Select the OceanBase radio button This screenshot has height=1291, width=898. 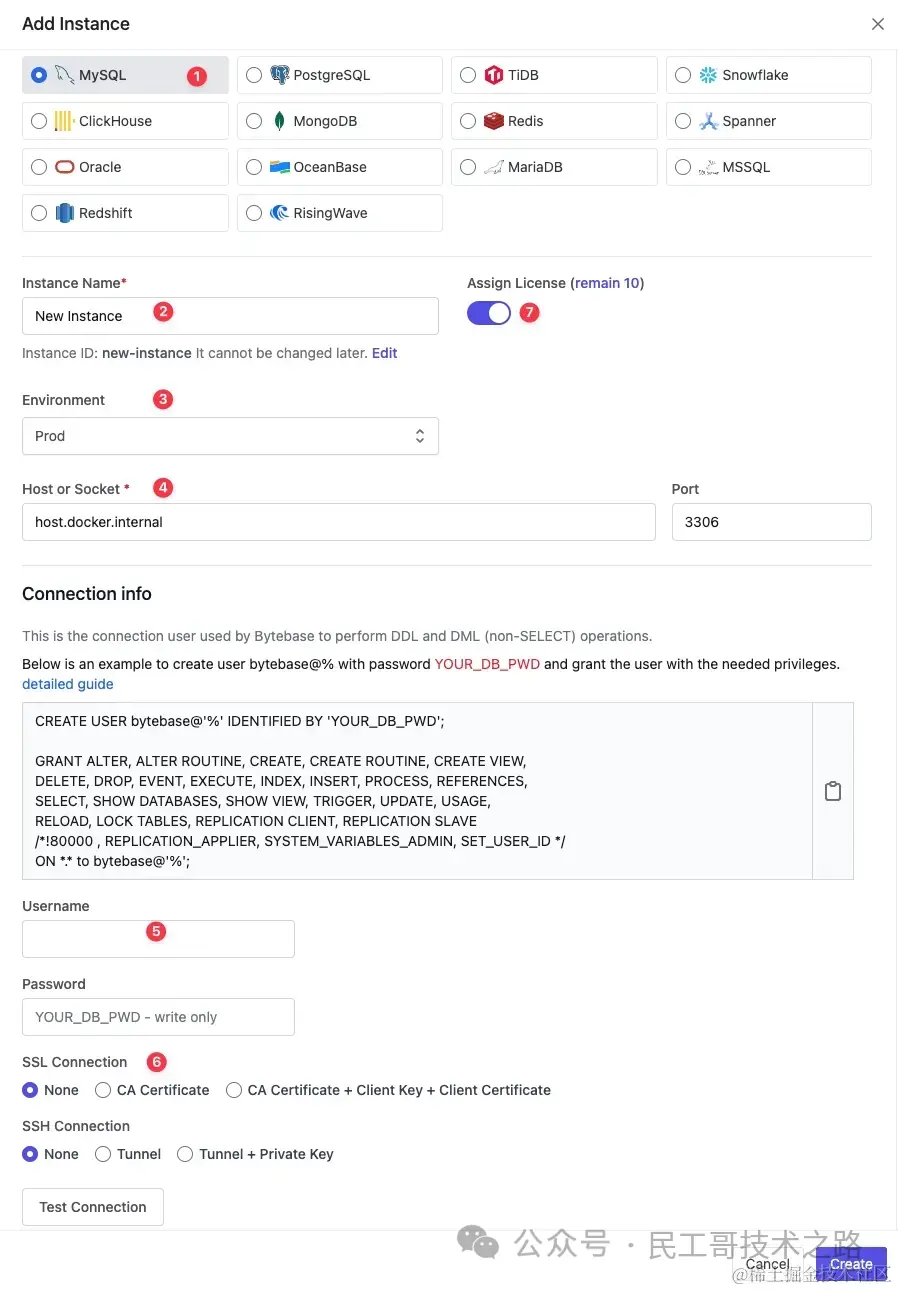[254, 167]
